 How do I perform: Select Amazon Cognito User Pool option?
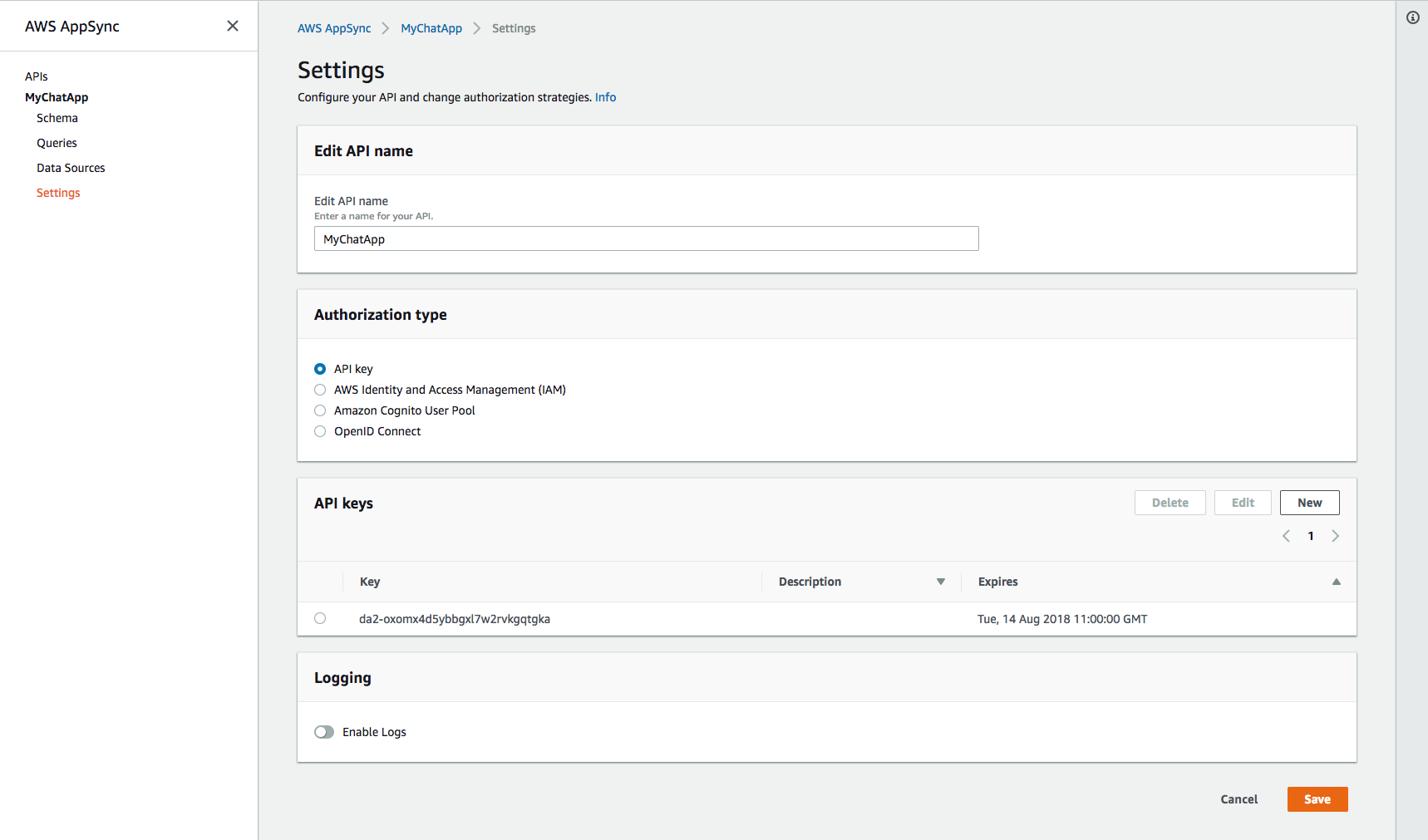pyautogui.click(x=320, y=410)
